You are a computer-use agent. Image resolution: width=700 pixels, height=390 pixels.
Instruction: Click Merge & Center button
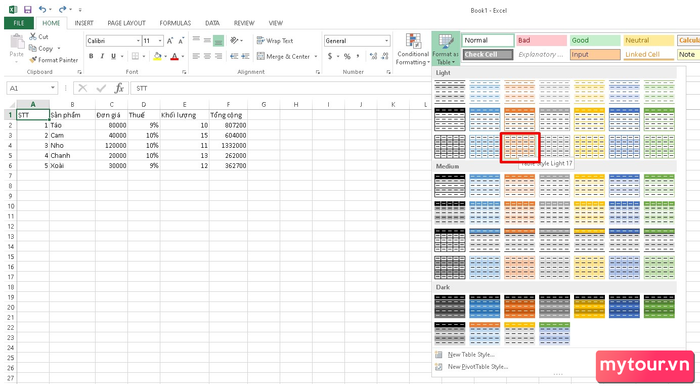click(x=283, y=57)
